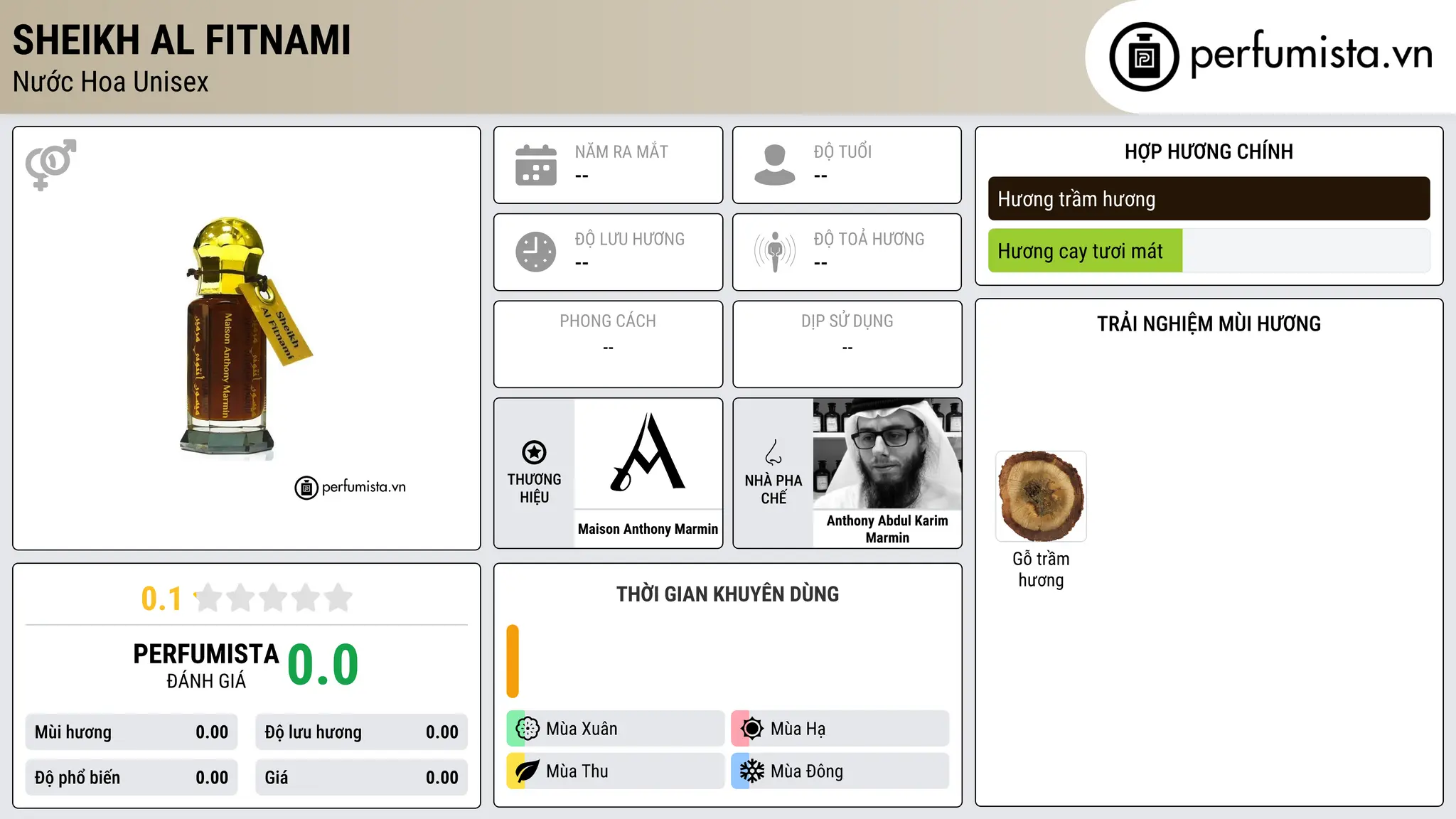1456x819 pixels.
Task: Click the sillage projection icon
Action: 775,252
